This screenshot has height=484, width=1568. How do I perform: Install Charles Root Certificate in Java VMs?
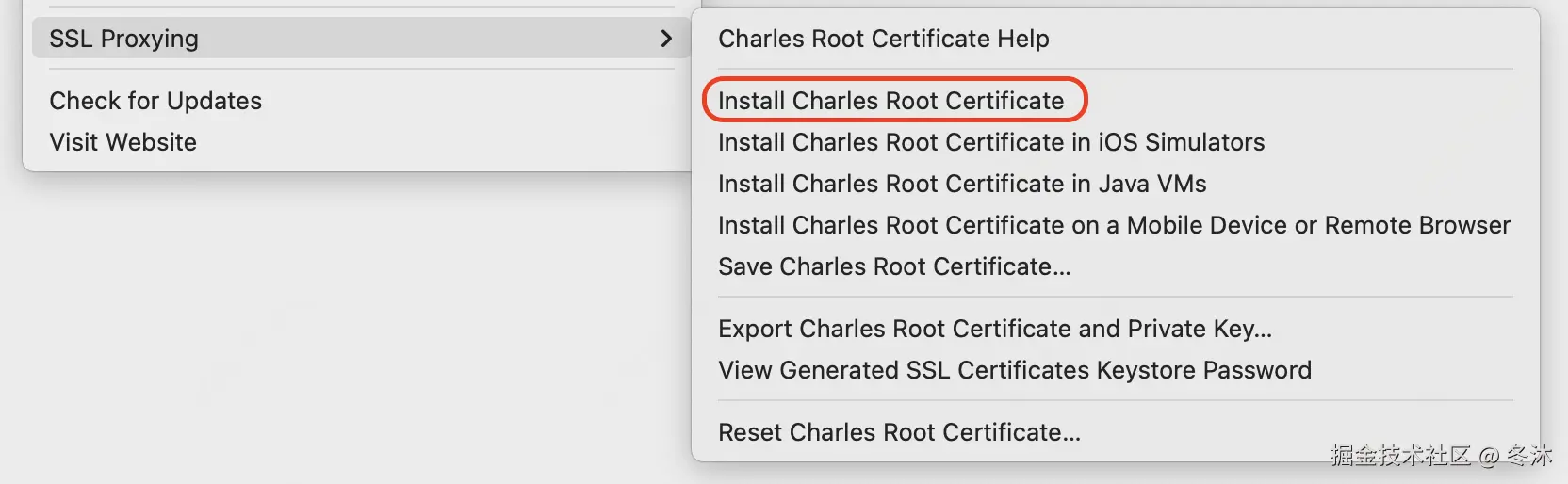(962, 184)
